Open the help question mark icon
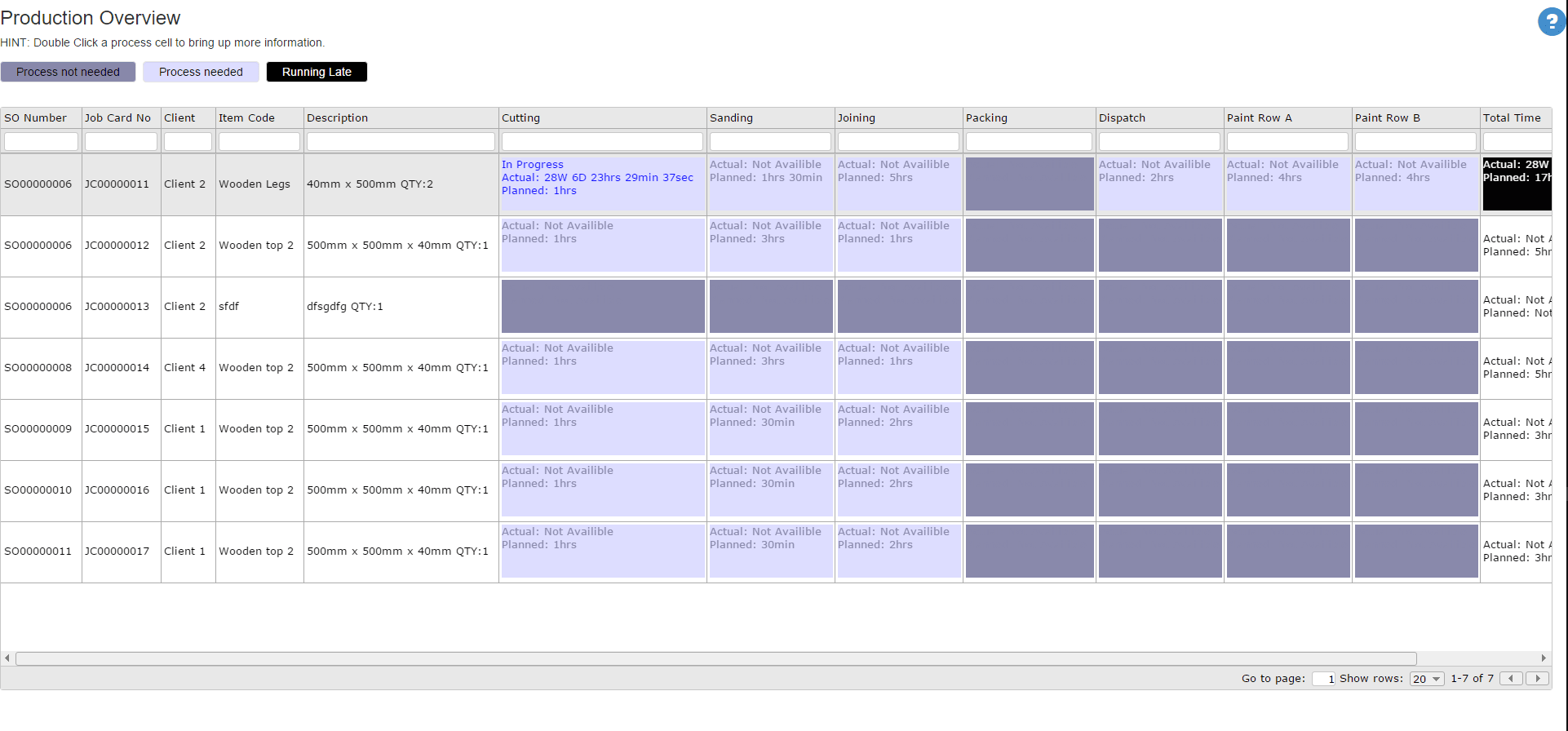 point(1550,22)
